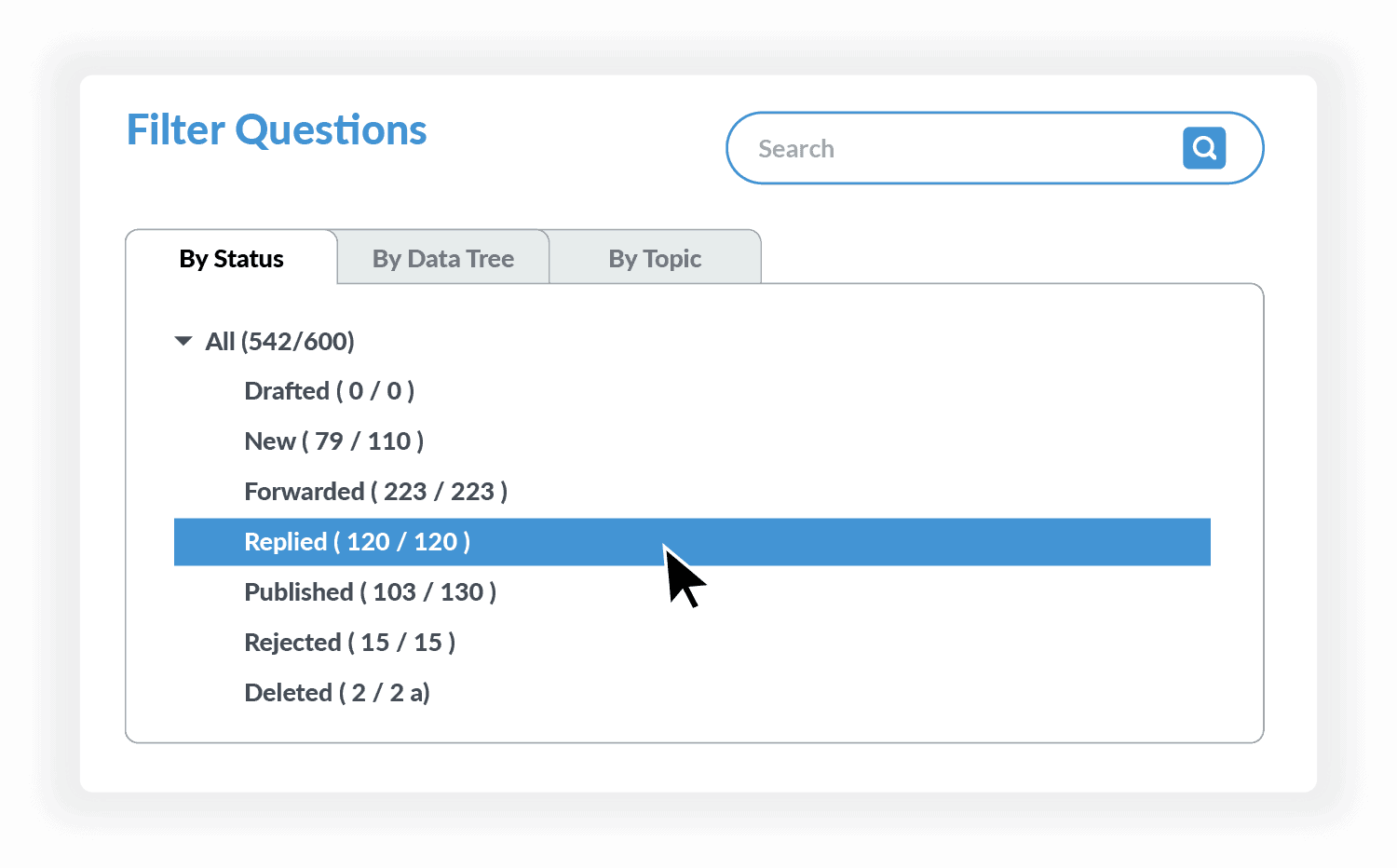Click the Filter Questions heading

pos(277,130)
